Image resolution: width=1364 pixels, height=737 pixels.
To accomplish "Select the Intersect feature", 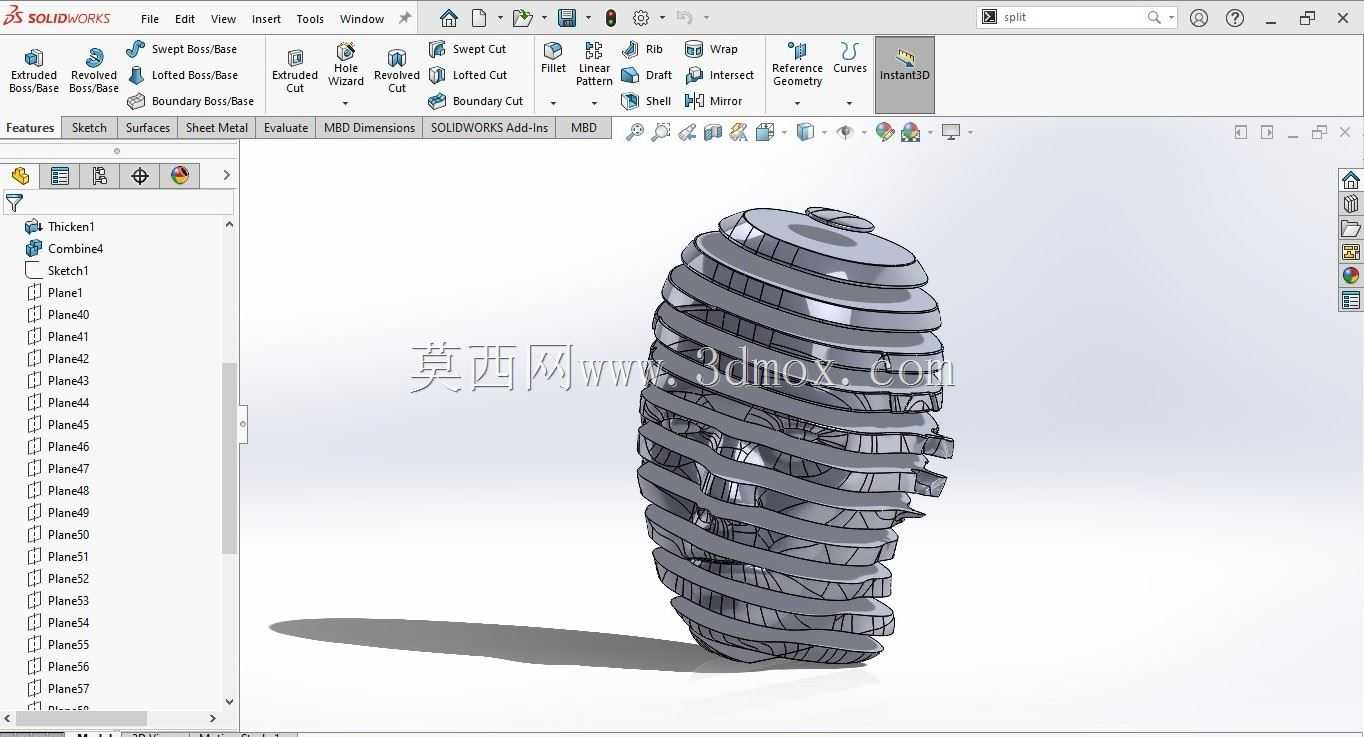I will pyautogui.click(x=720, y=75).
